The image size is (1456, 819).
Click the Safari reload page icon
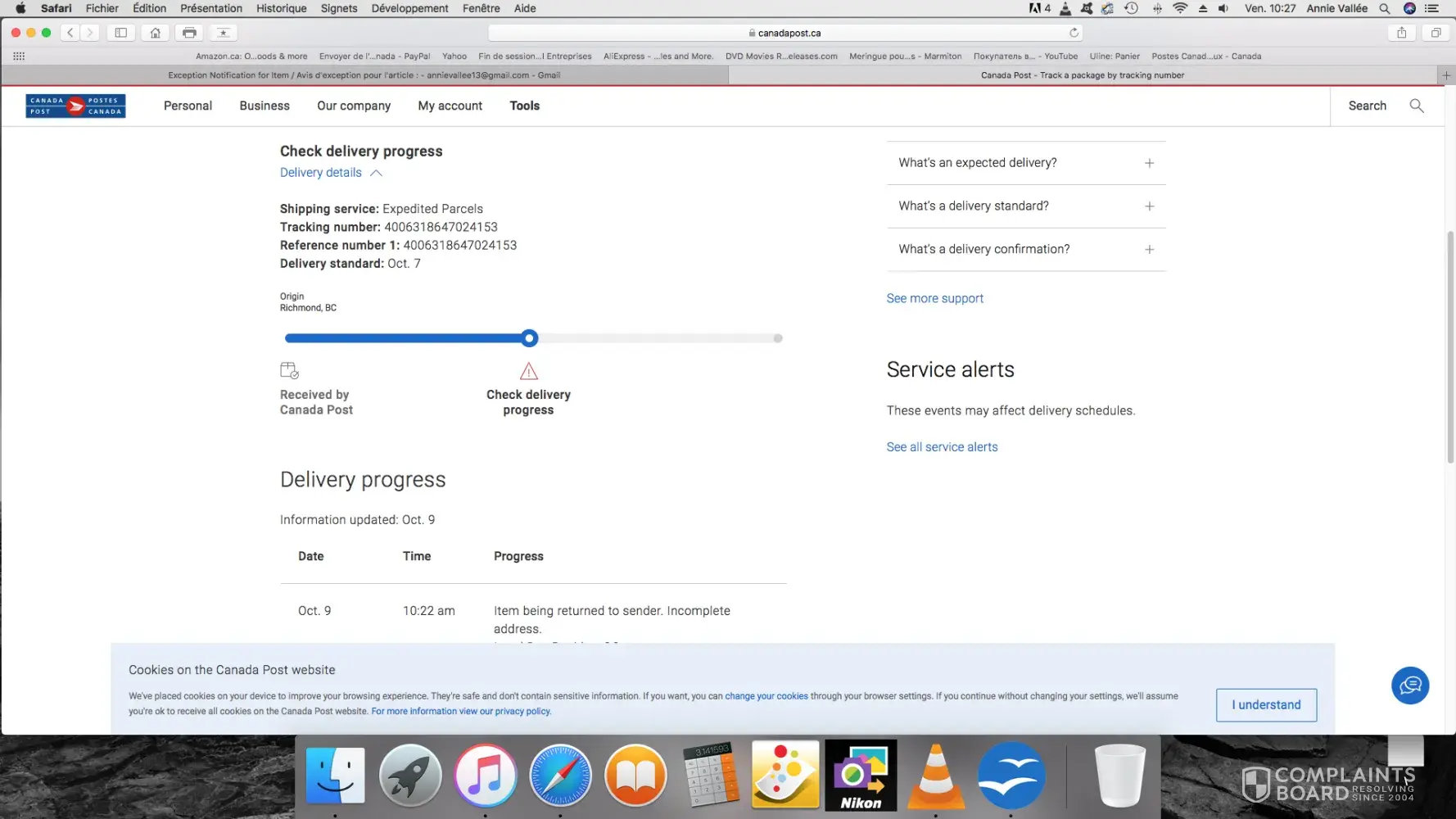(1074, 33)
